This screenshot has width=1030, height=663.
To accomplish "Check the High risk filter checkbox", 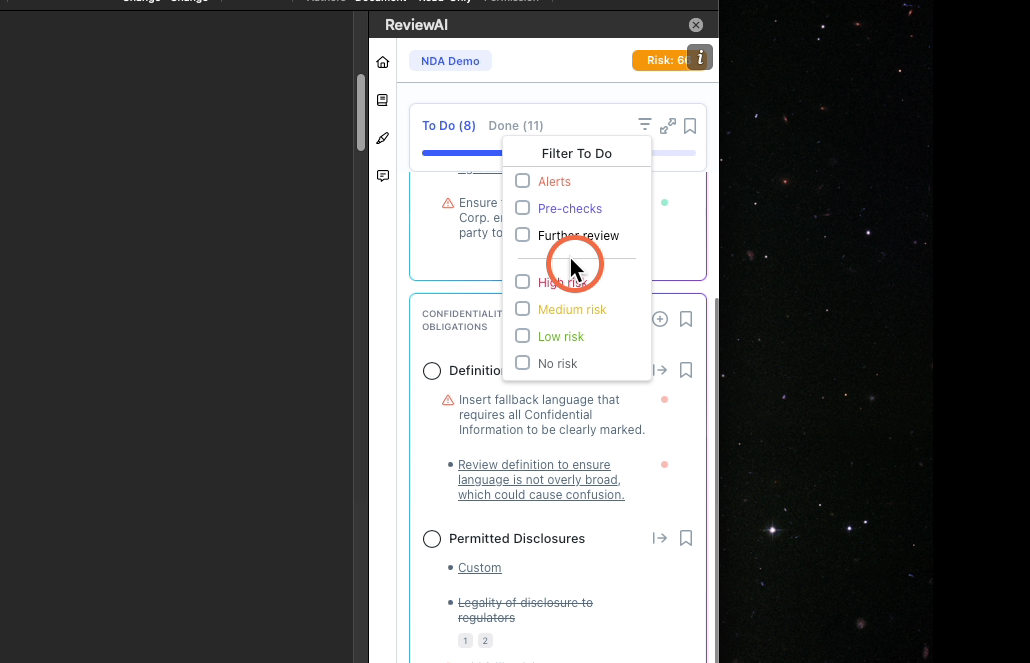I will pyautogui.click(x=522, y=282).
